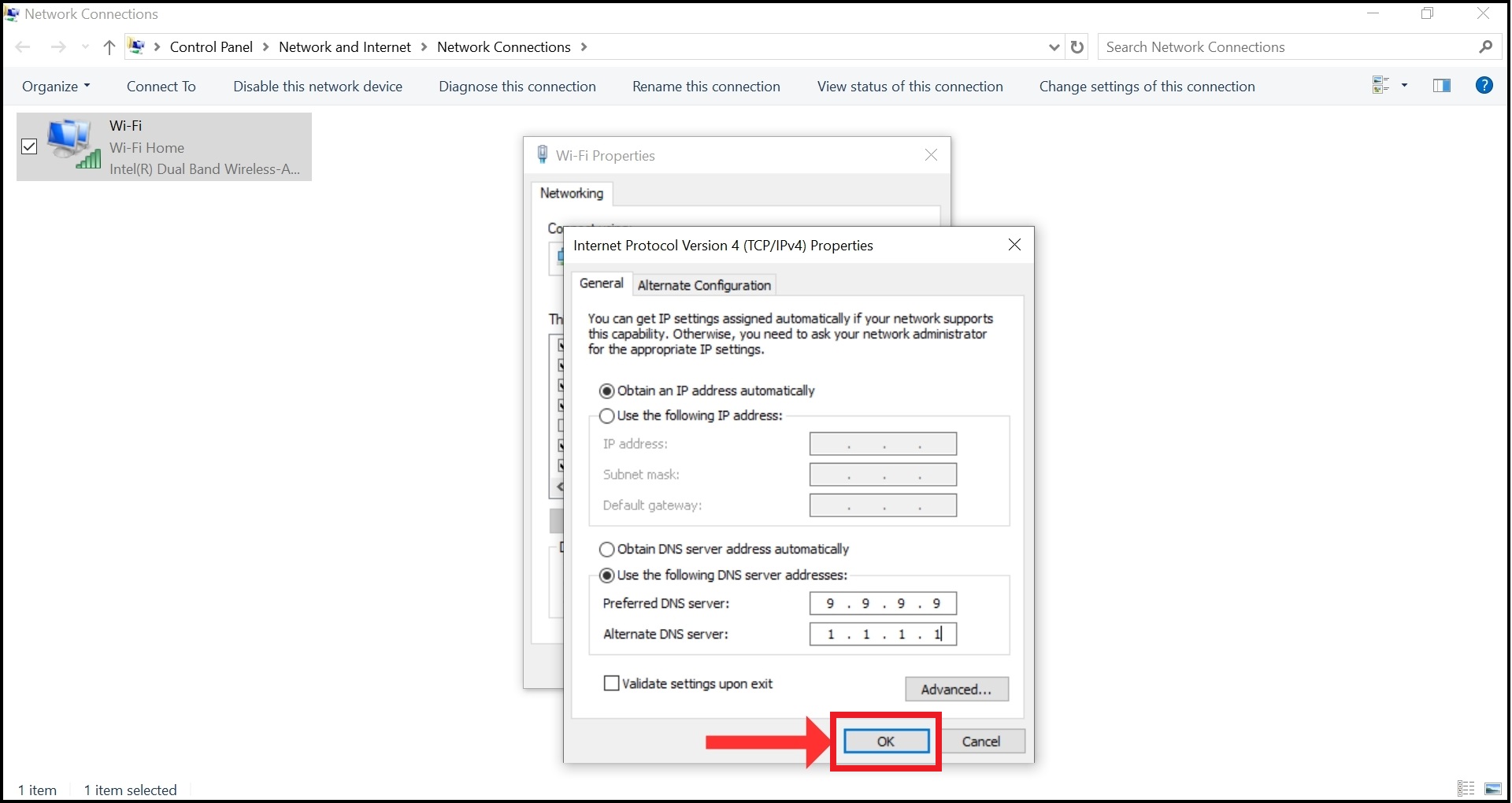Click the Network Connections breadcrumb
The height and width of the screenshot is (803, 1512).
(x=504, y=47)
